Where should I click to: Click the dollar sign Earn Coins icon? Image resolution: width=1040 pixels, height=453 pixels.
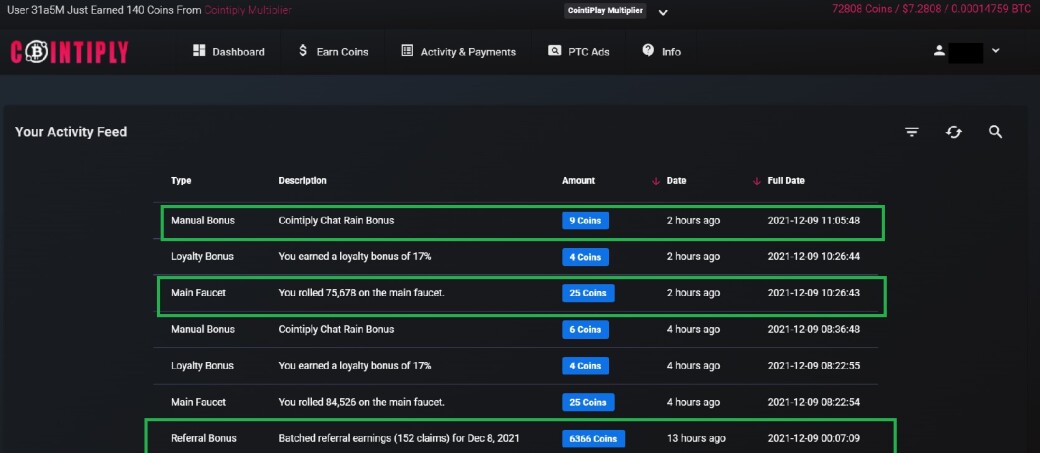pyautogui.click(x=302, y=50)
